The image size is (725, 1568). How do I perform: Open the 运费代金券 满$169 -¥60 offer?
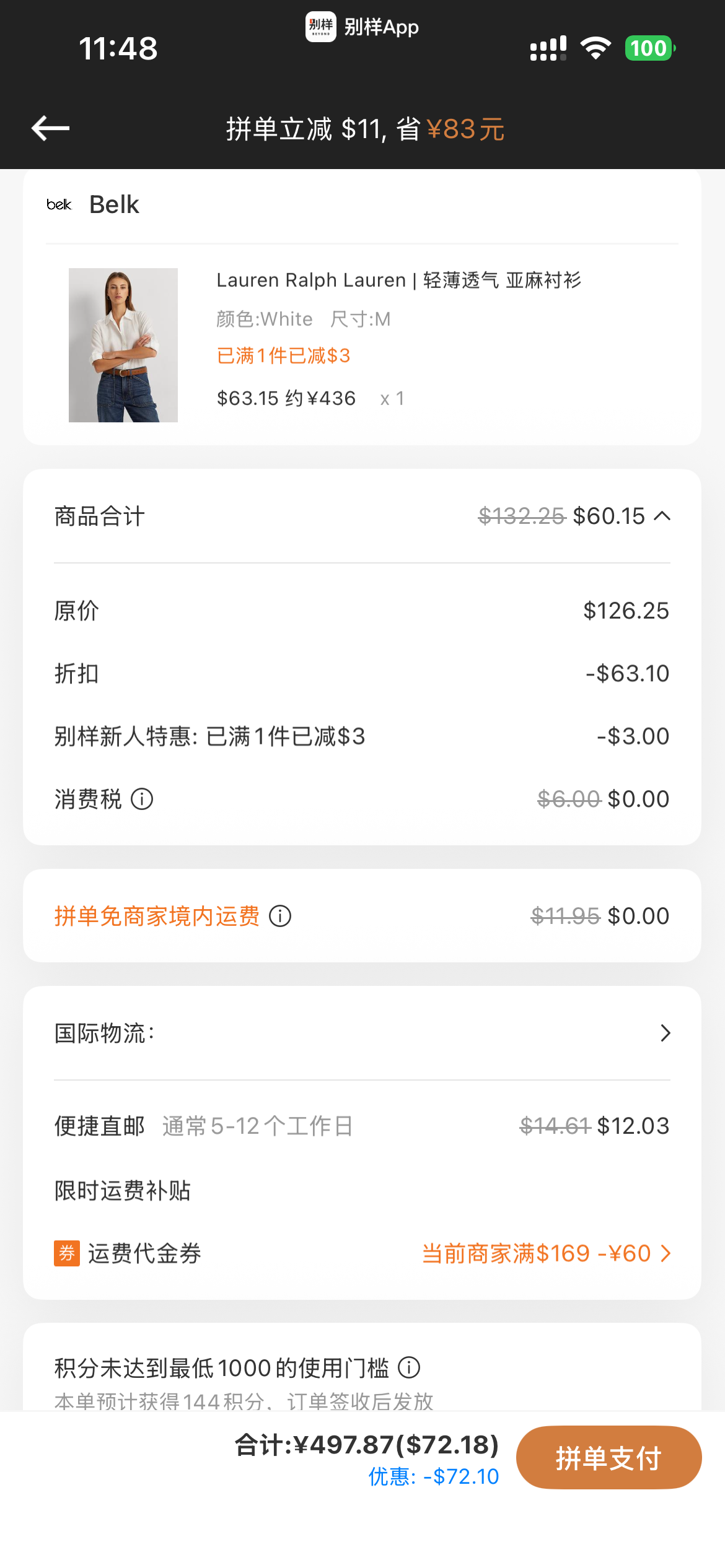tap(547, 1253)
